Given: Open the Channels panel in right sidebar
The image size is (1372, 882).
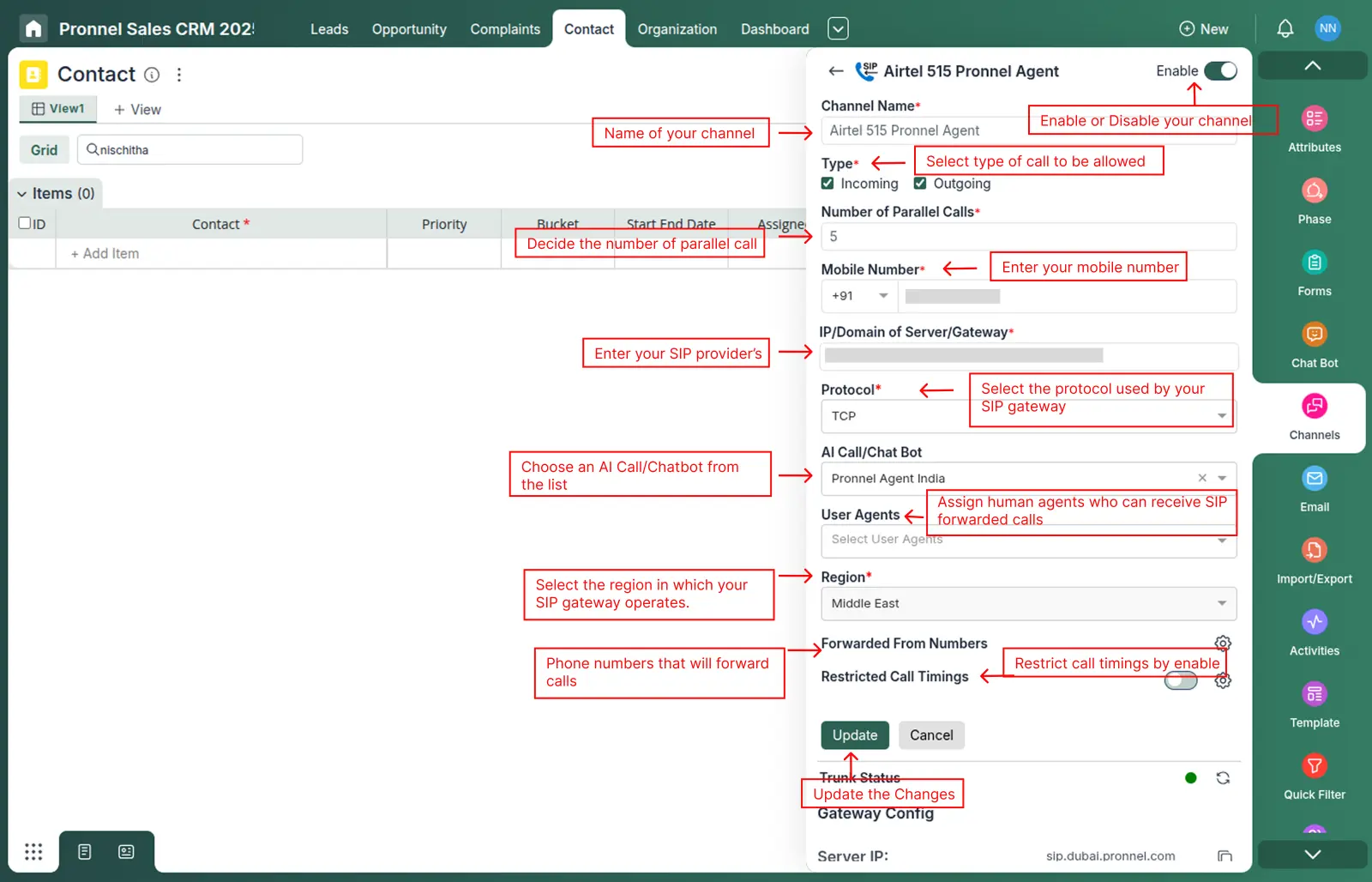Looking at the screenshot, I should click(1313, 418).
